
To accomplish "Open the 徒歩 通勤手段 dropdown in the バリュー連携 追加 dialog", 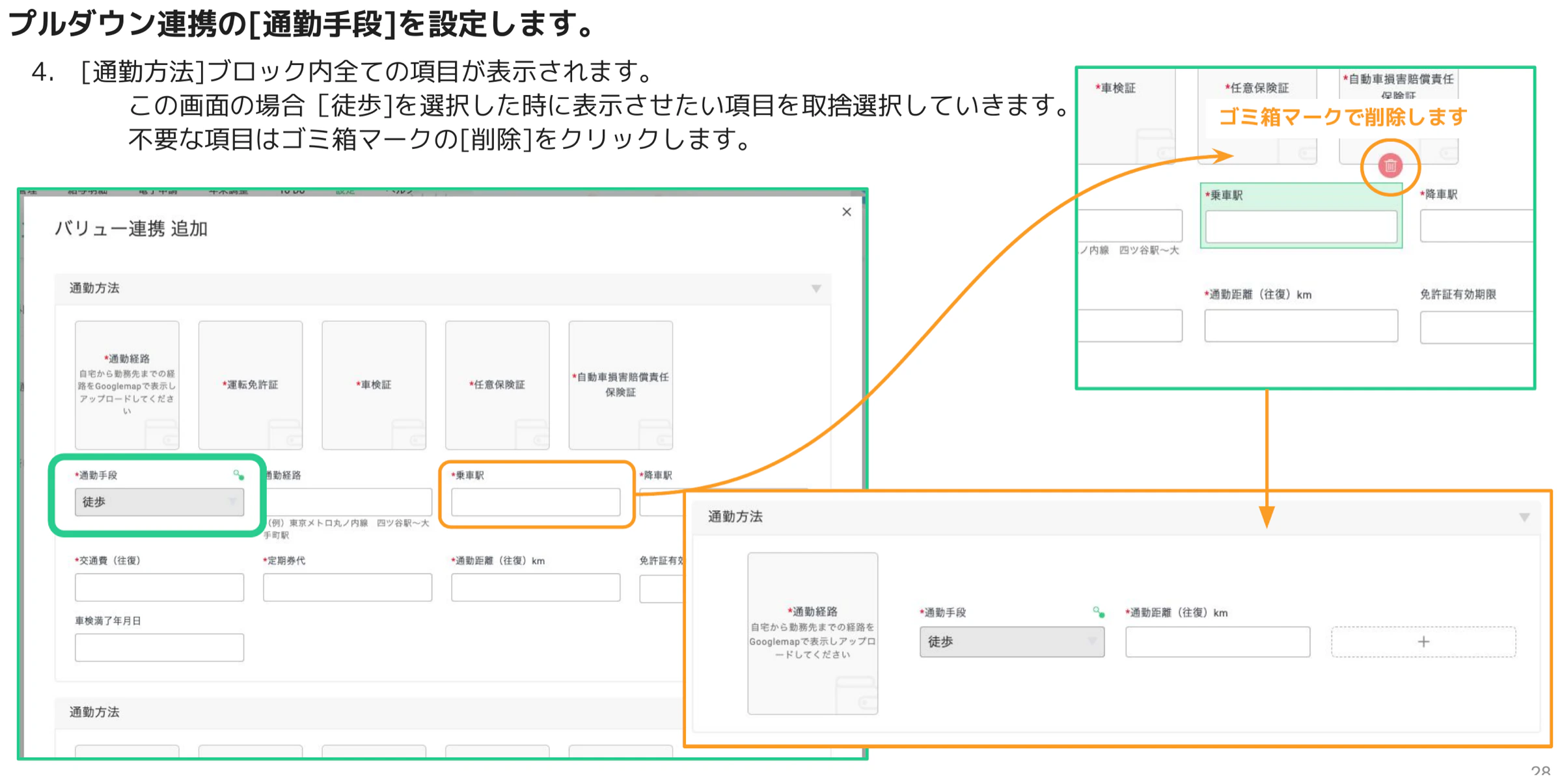I will (x=159, y=502).
